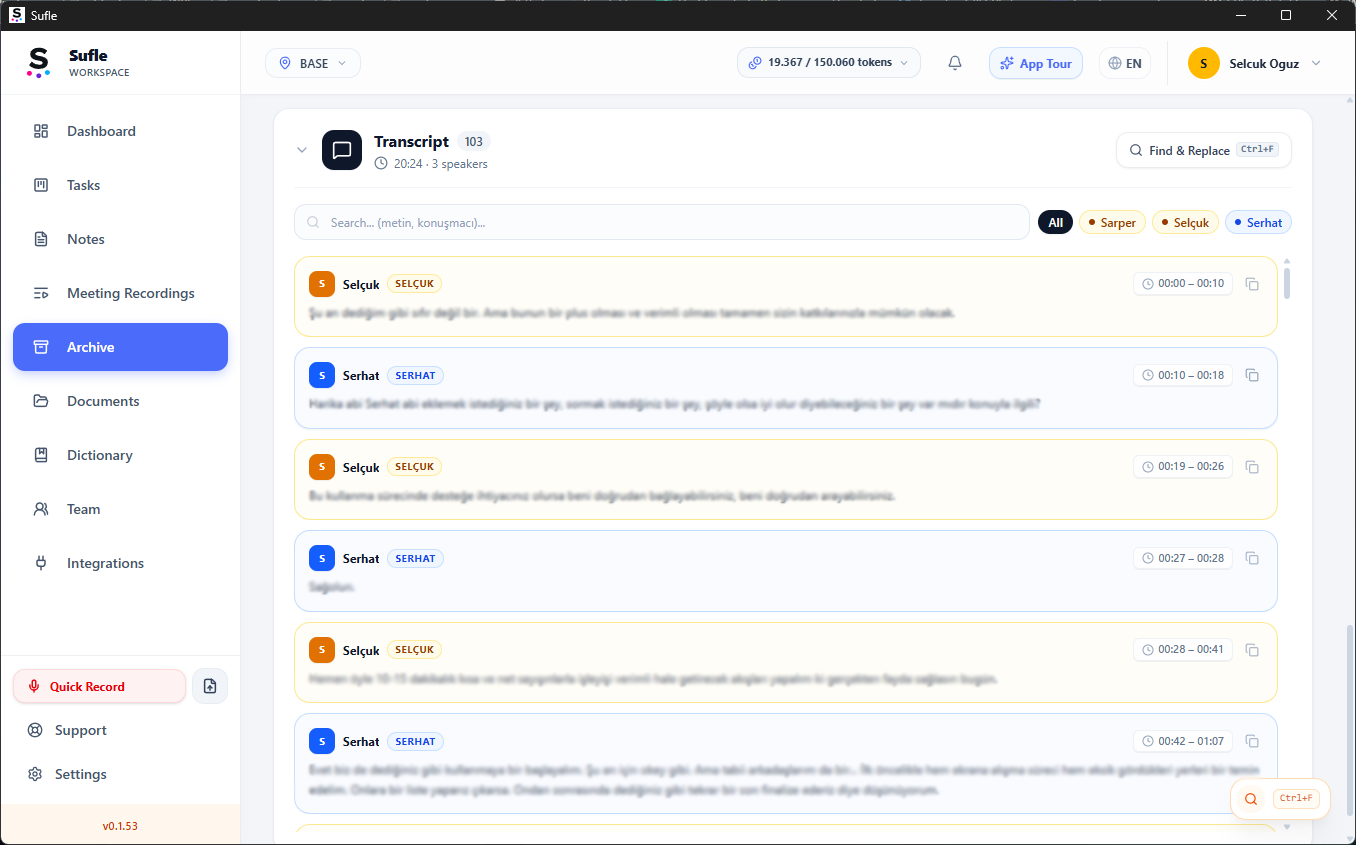Select the Archive sidebar item
The image size is (1356, 845).
[x=120, y=347]
